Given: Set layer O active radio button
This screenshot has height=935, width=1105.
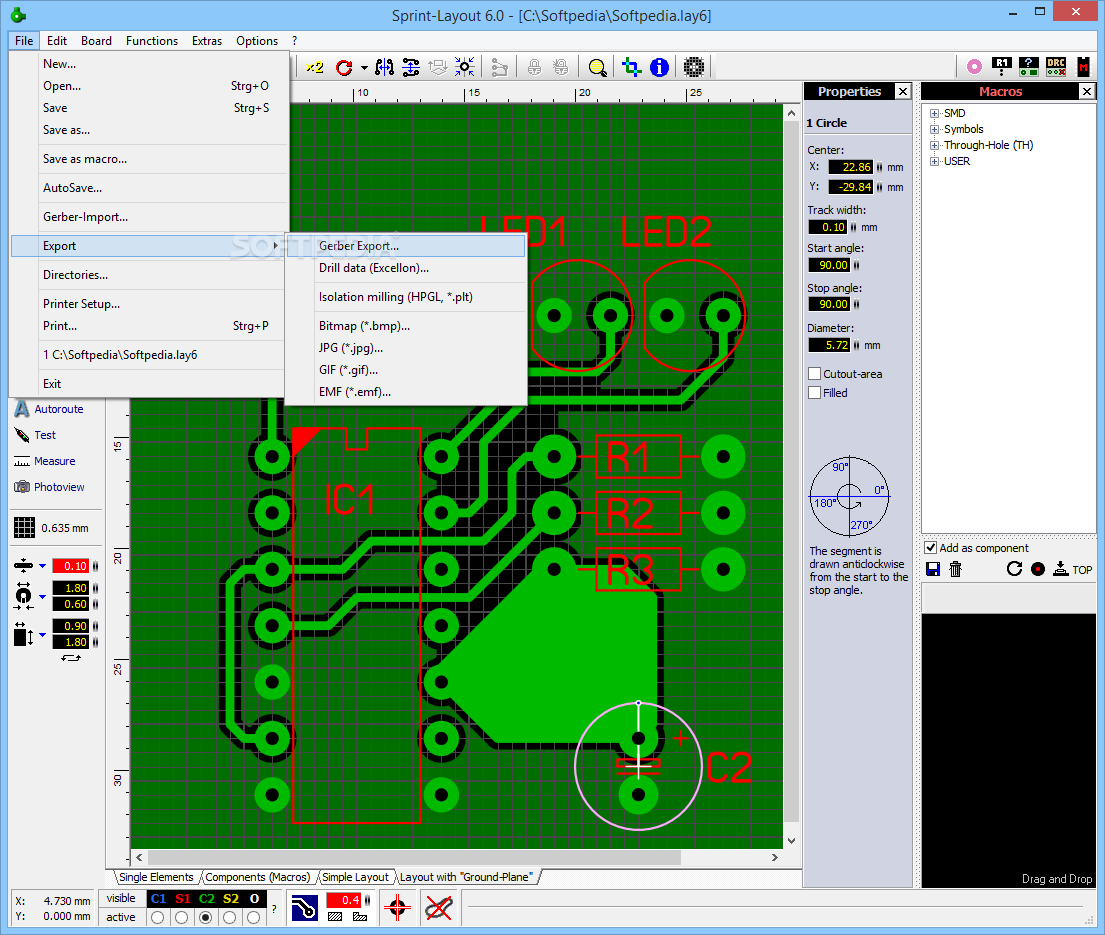Looking at the screenshot, I should pyautogui.click(x=254, y=917).
